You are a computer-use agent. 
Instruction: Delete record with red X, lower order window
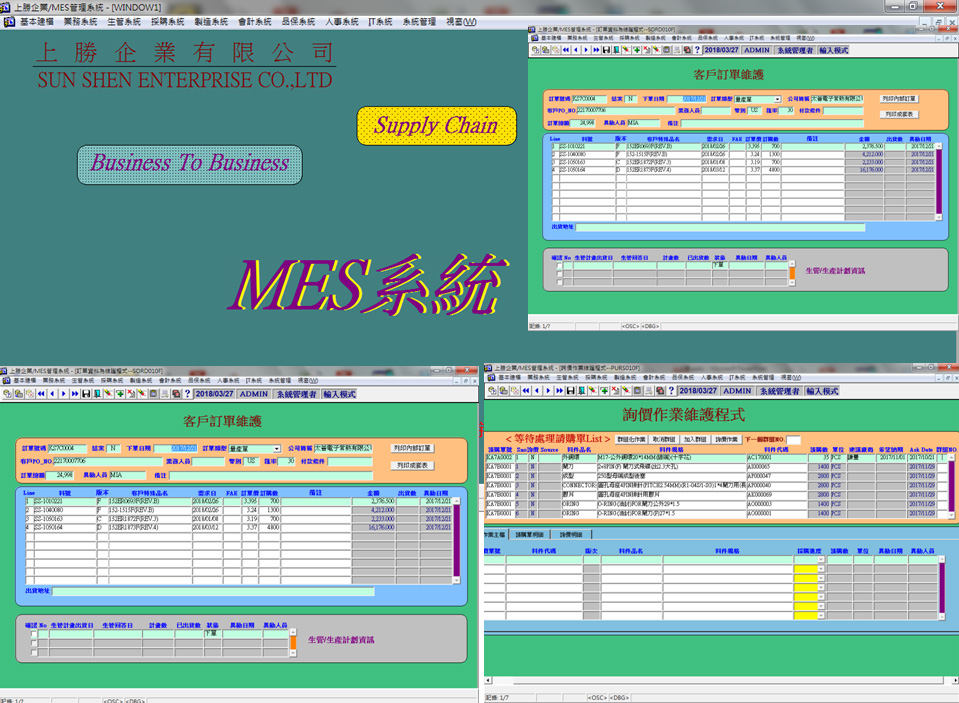(x=131, y=394)
